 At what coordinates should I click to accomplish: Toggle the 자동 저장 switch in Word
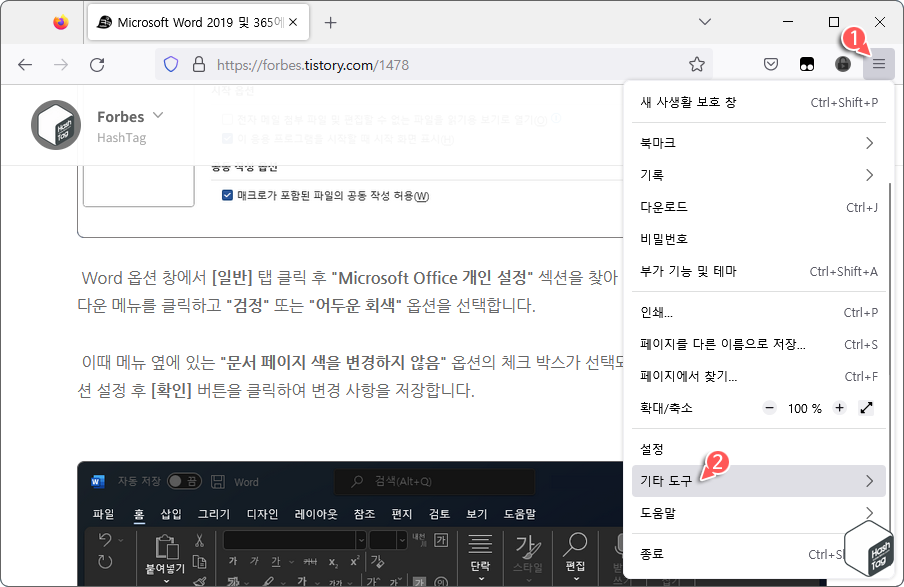(184, 481)
